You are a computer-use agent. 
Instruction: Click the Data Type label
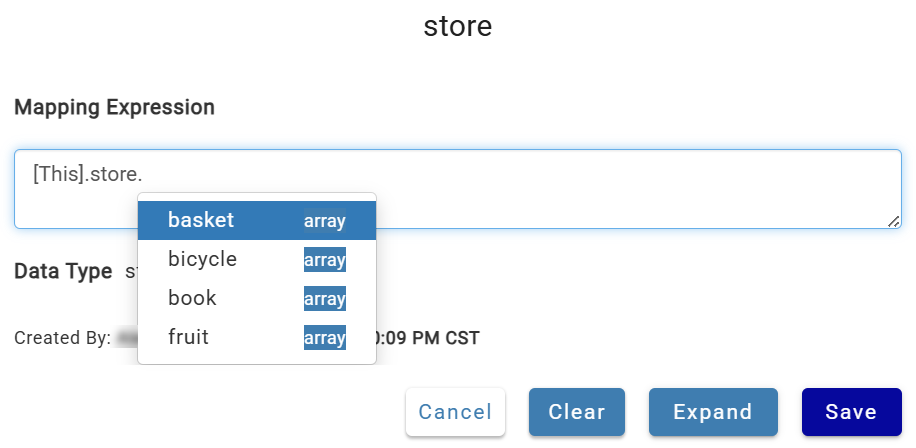pyautogui.click(x=63, y=272)
